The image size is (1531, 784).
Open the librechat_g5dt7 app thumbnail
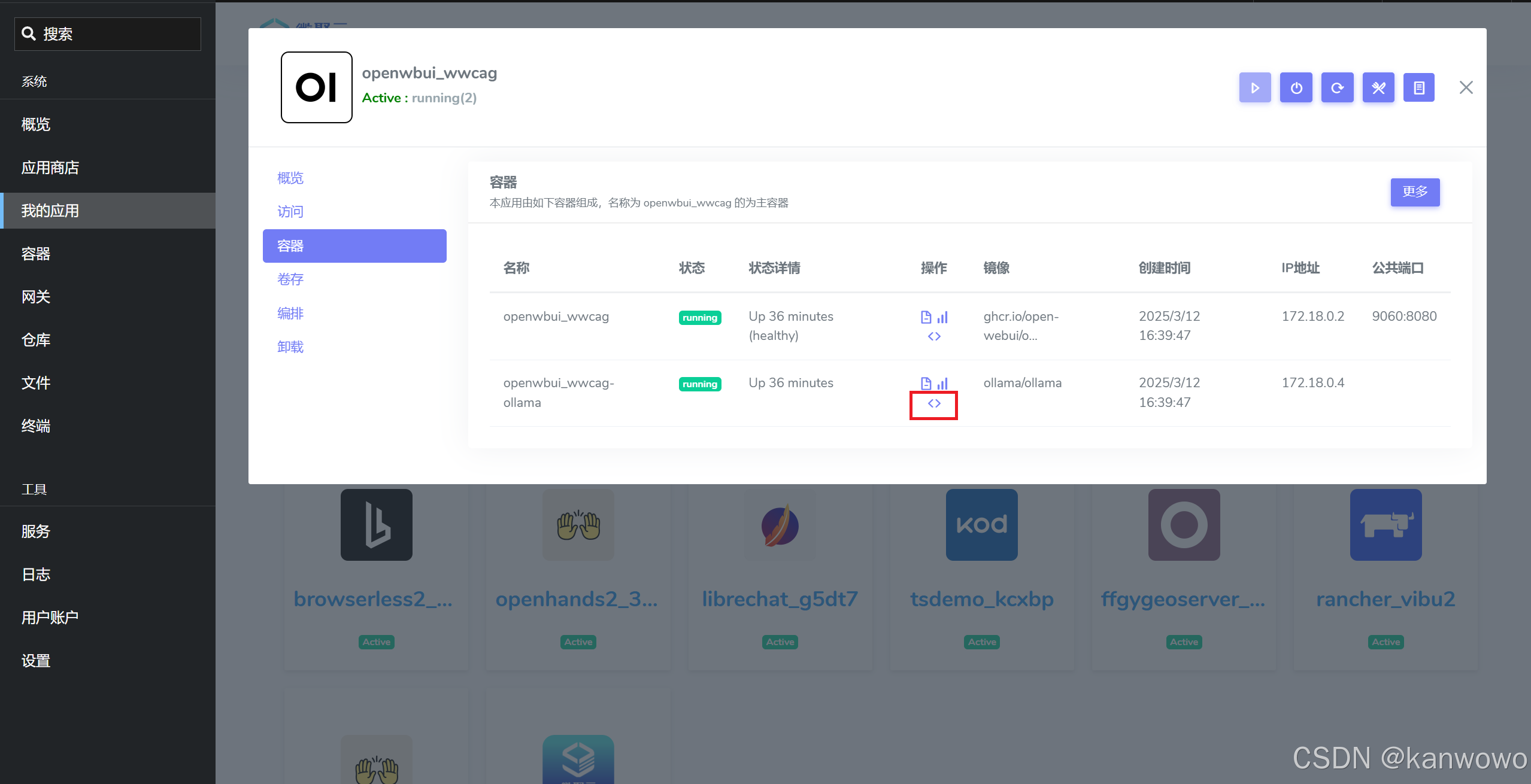point(780,525)
